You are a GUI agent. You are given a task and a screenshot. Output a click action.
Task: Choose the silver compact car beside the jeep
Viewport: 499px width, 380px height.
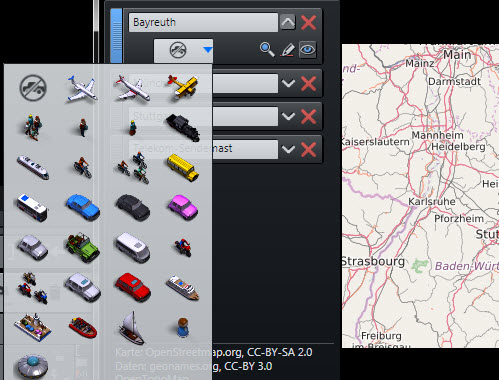click(32, 247)
